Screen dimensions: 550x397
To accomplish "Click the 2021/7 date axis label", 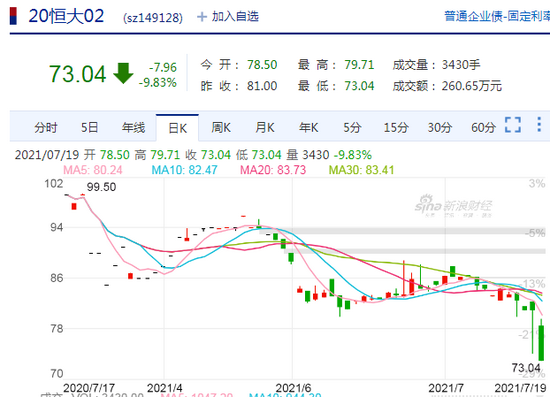I will (x=446, y=388).
